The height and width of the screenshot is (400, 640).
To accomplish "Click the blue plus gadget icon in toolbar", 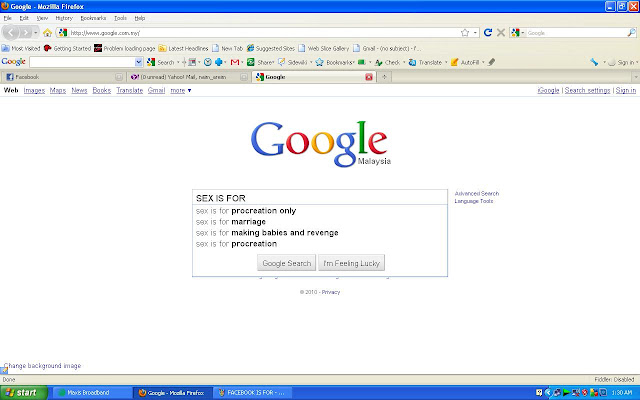I will click(219, 62).
